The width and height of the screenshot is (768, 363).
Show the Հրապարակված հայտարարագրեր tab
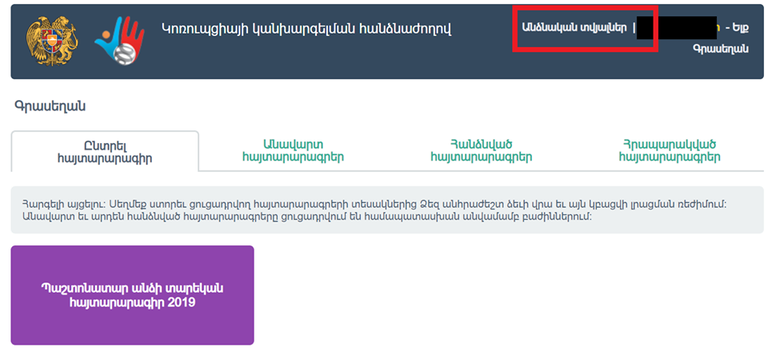pos(670,151)
